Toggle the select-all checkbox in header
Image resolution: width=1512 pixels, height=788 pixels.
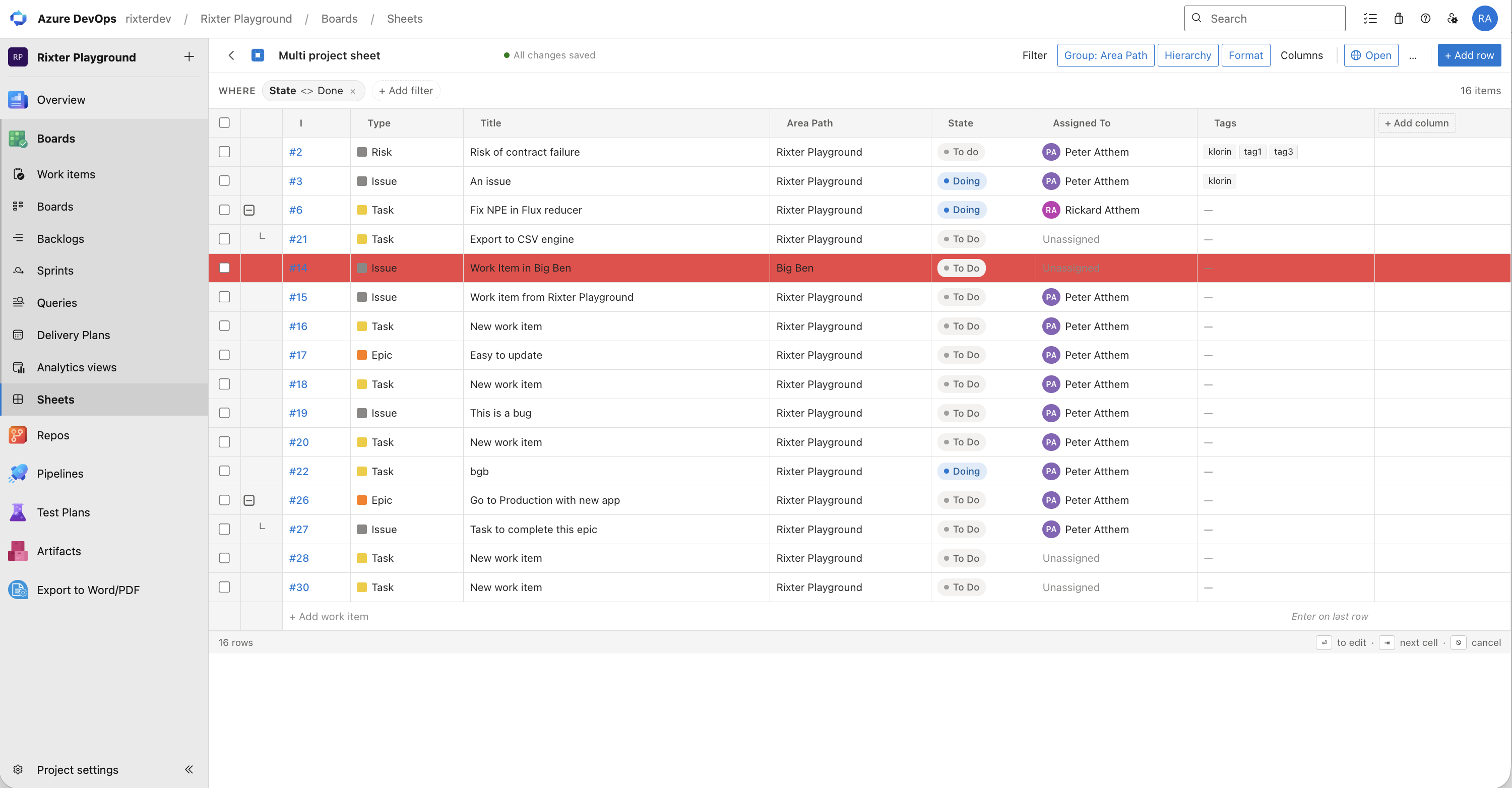point(224,122)
